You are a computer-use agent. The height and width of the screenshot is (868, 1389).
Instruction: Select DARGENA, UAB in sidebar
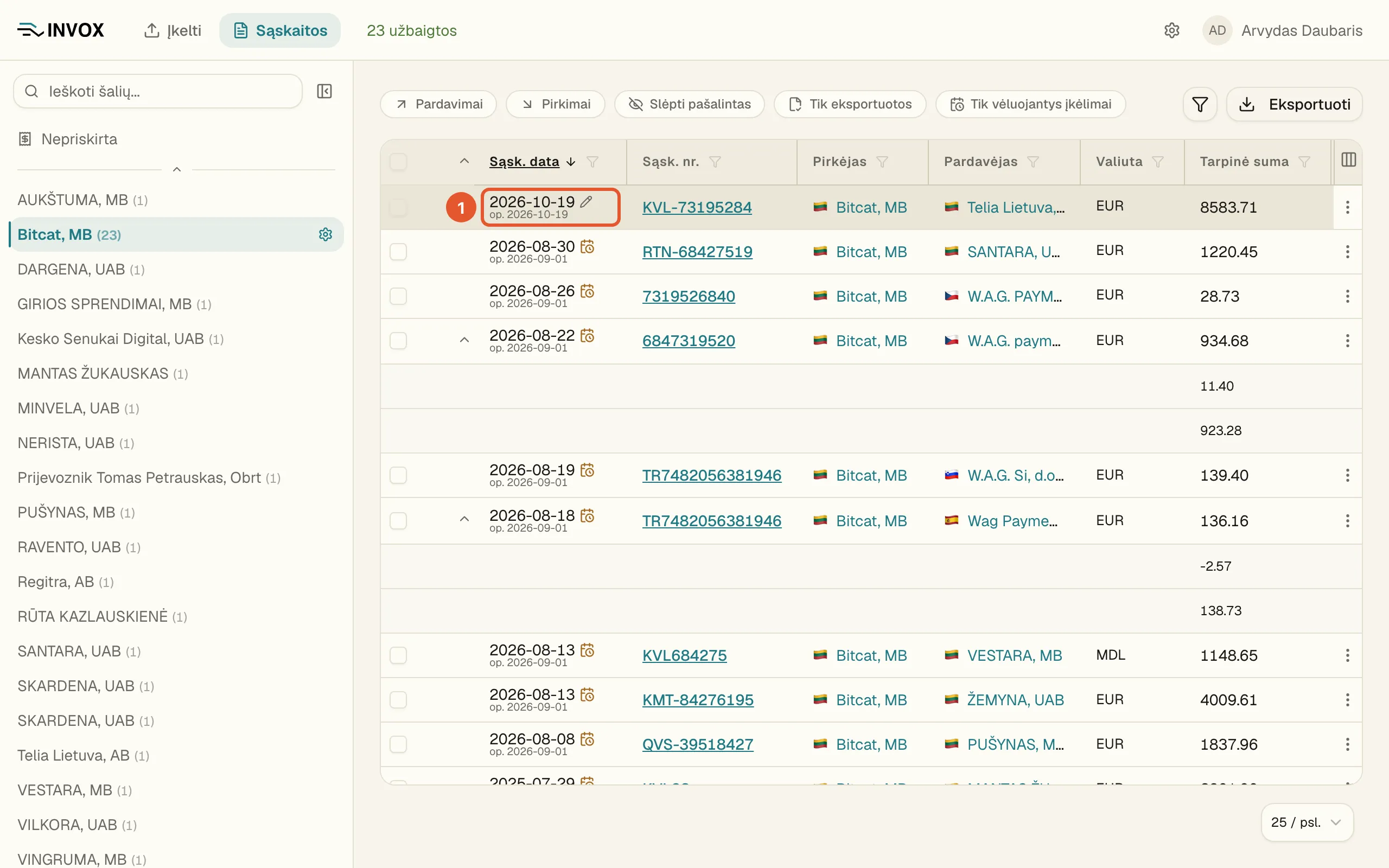(81, 269)
